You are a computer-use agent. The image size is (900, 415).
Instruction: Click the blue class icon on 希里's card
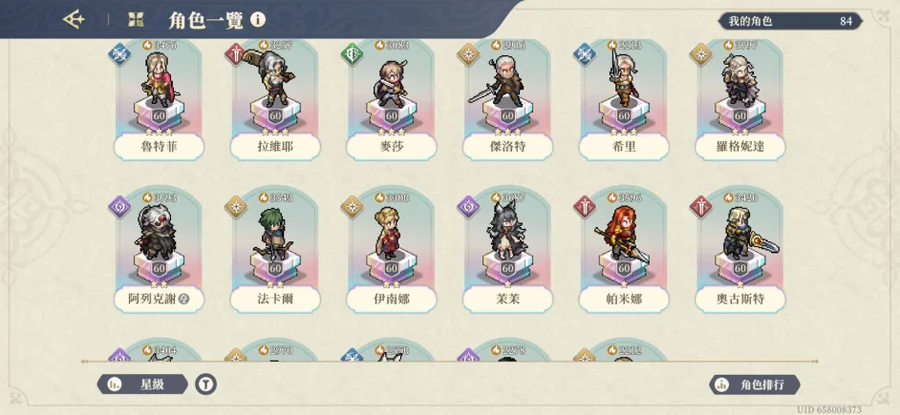coord(584,55)
